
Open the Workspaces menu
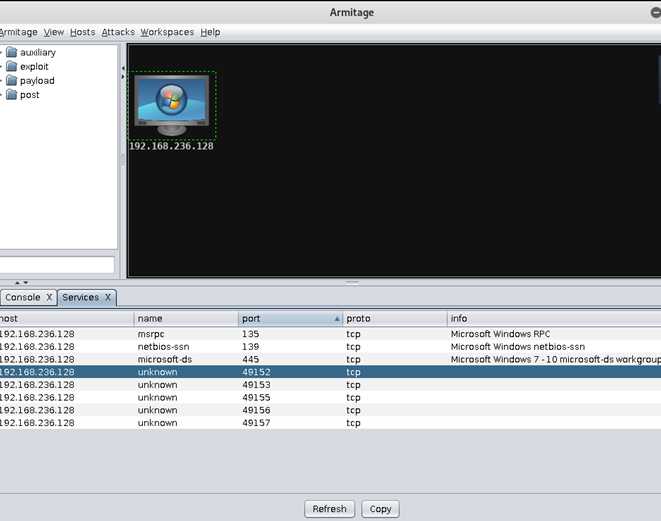coord(167,32)
